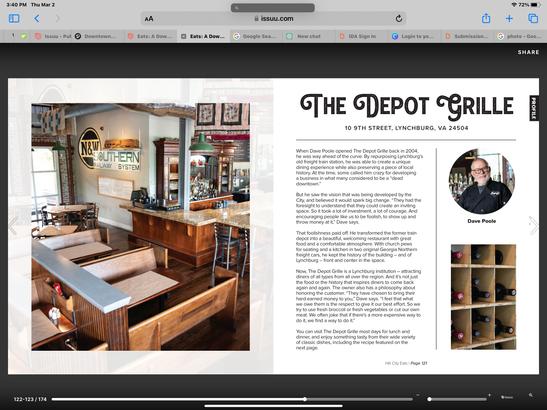The image size is (547, 410).
Task: Click the page progress slider handle
Action: [x=305, y=399]
